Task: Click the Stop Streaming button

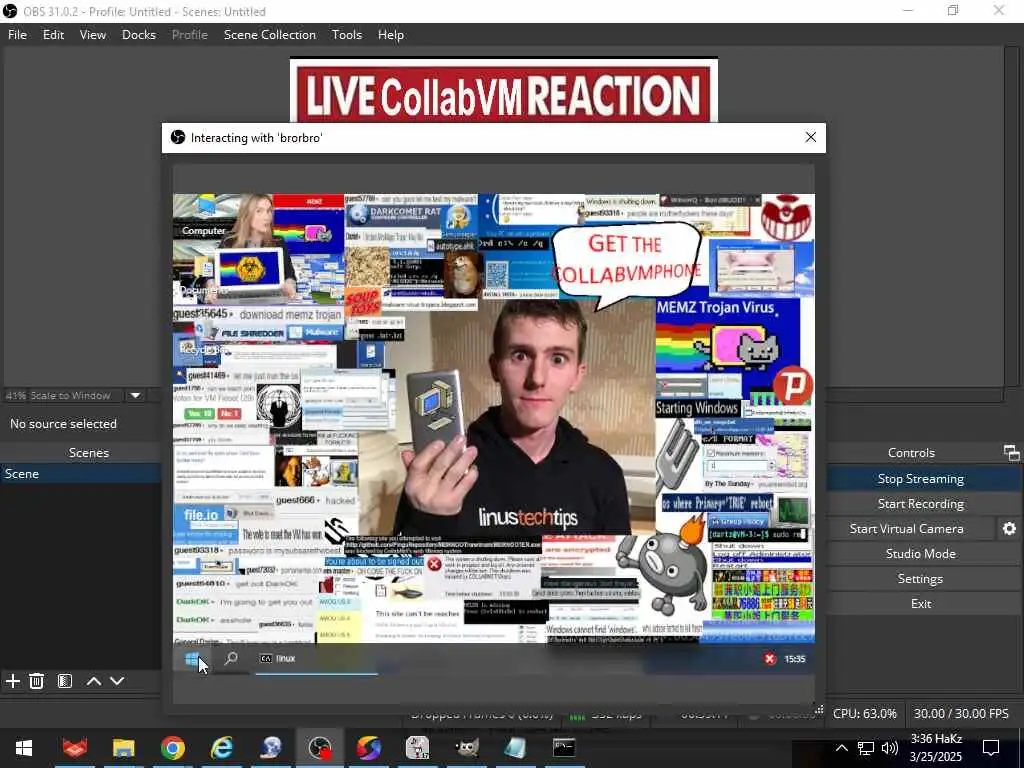Action: [x=921, y=479]
